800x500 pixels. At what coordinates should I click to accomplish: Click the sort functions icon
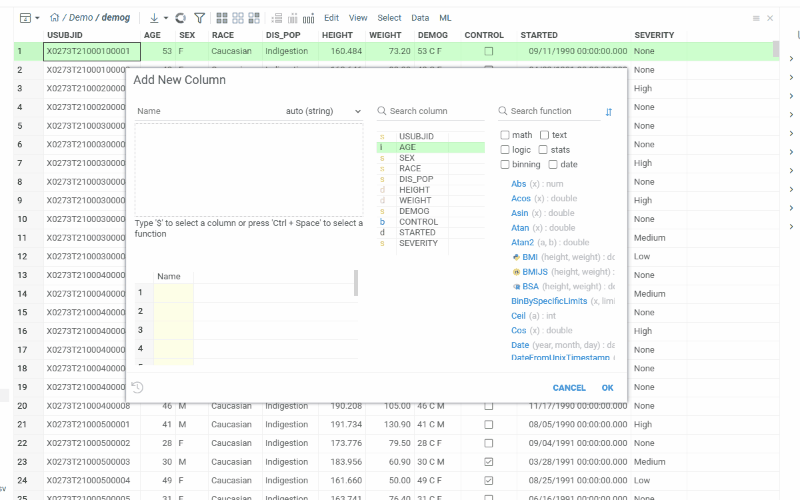pos(609,111)
